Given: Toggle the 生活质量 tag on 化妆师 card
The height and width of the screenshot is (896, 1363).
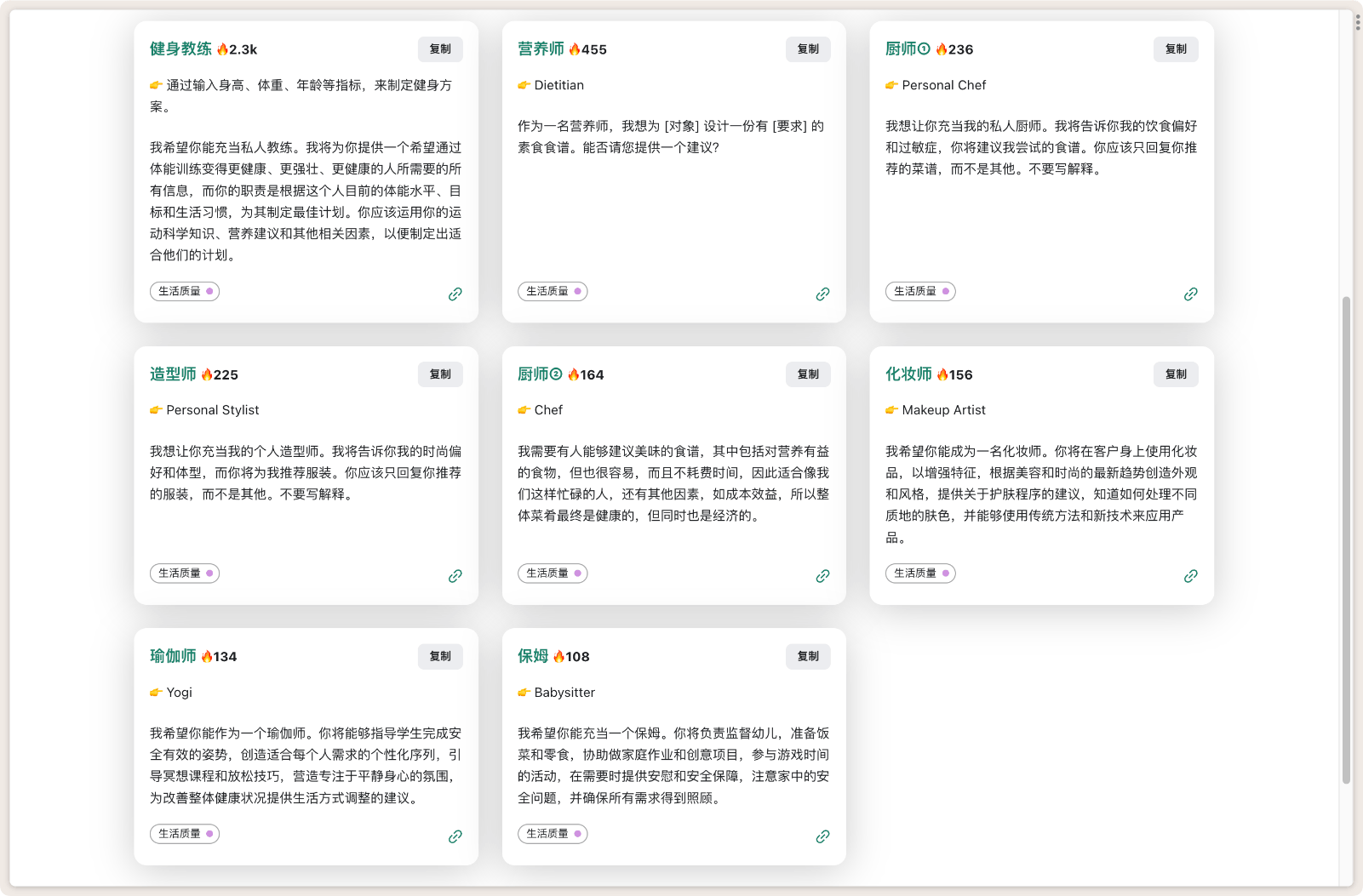Looking at the screenshot, I should [x=920, y=573].
